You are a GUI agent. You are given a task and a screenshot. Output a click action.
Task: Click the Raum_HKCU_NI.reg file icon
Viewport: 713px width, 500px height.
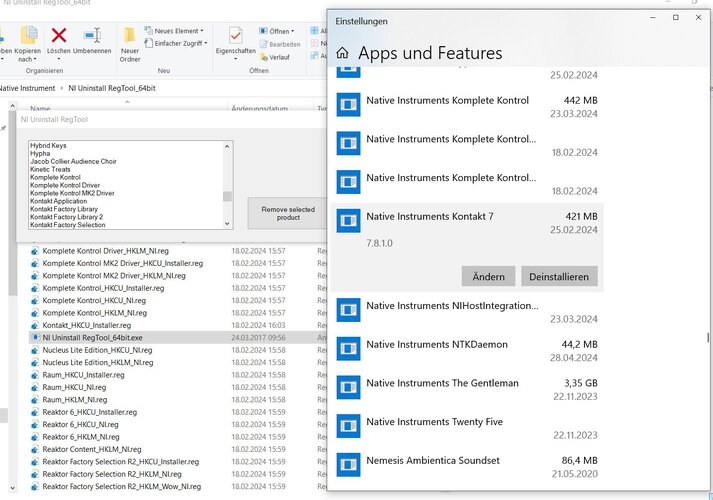click(x=35, y=387)
